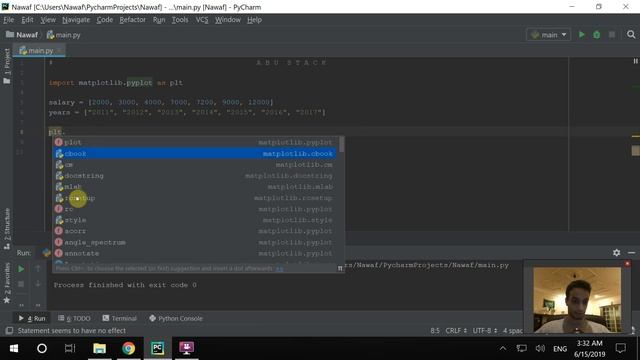The height and width of the screenshot is (360, 640).
Task: Click the PyCharm taskbar icon
Action: (158, 349)
